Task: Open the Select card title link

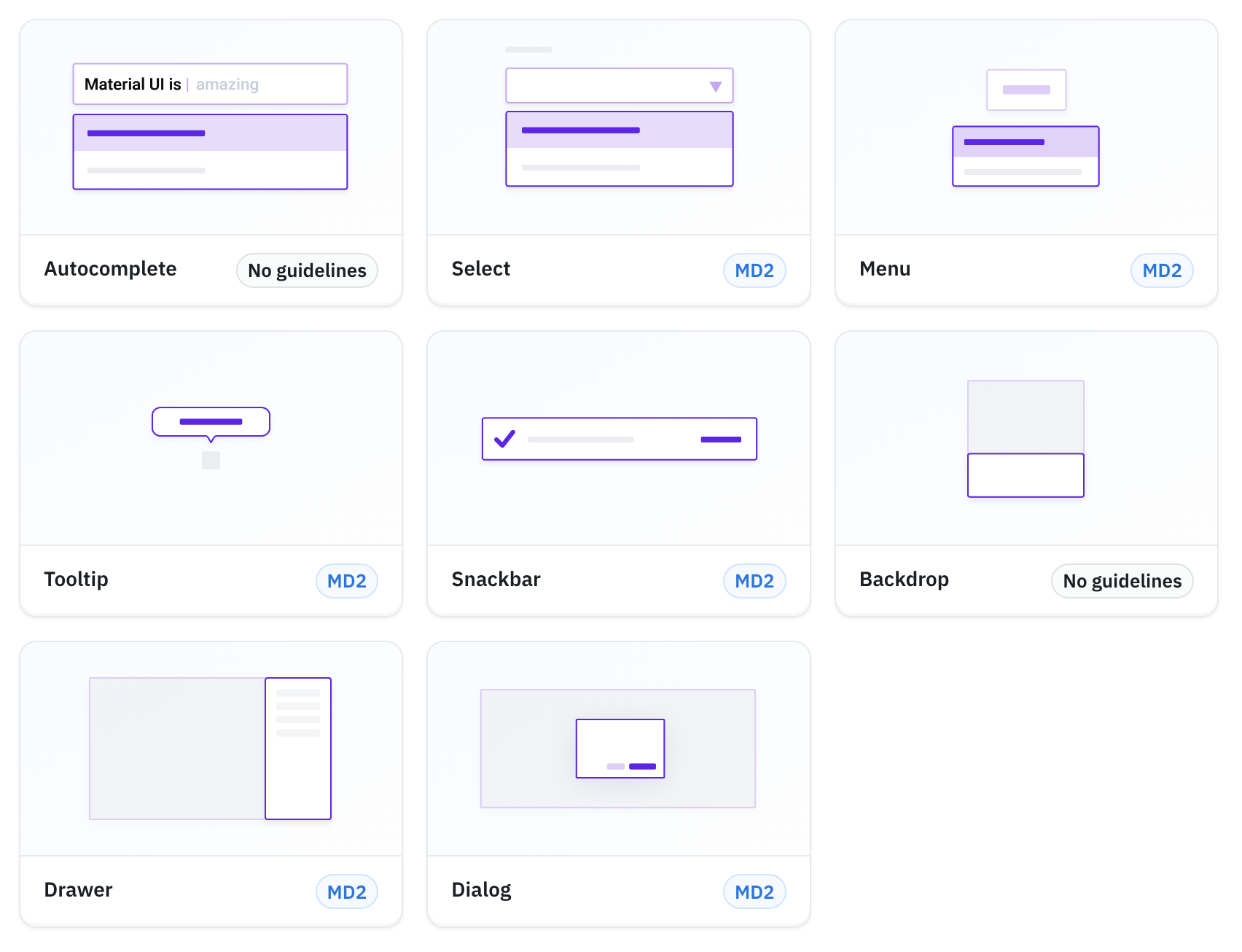Action: [x=481, y=269]
